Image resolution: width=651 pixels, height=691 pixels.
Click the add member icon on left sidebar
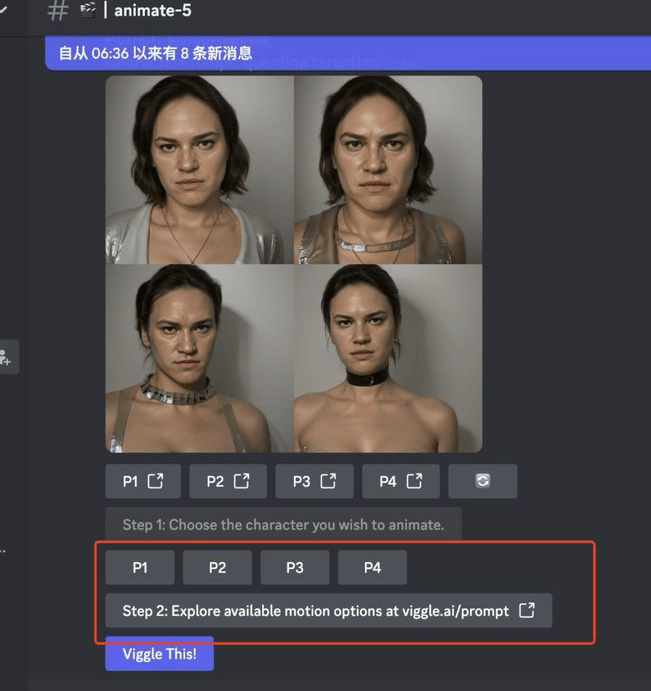point(6,357)
